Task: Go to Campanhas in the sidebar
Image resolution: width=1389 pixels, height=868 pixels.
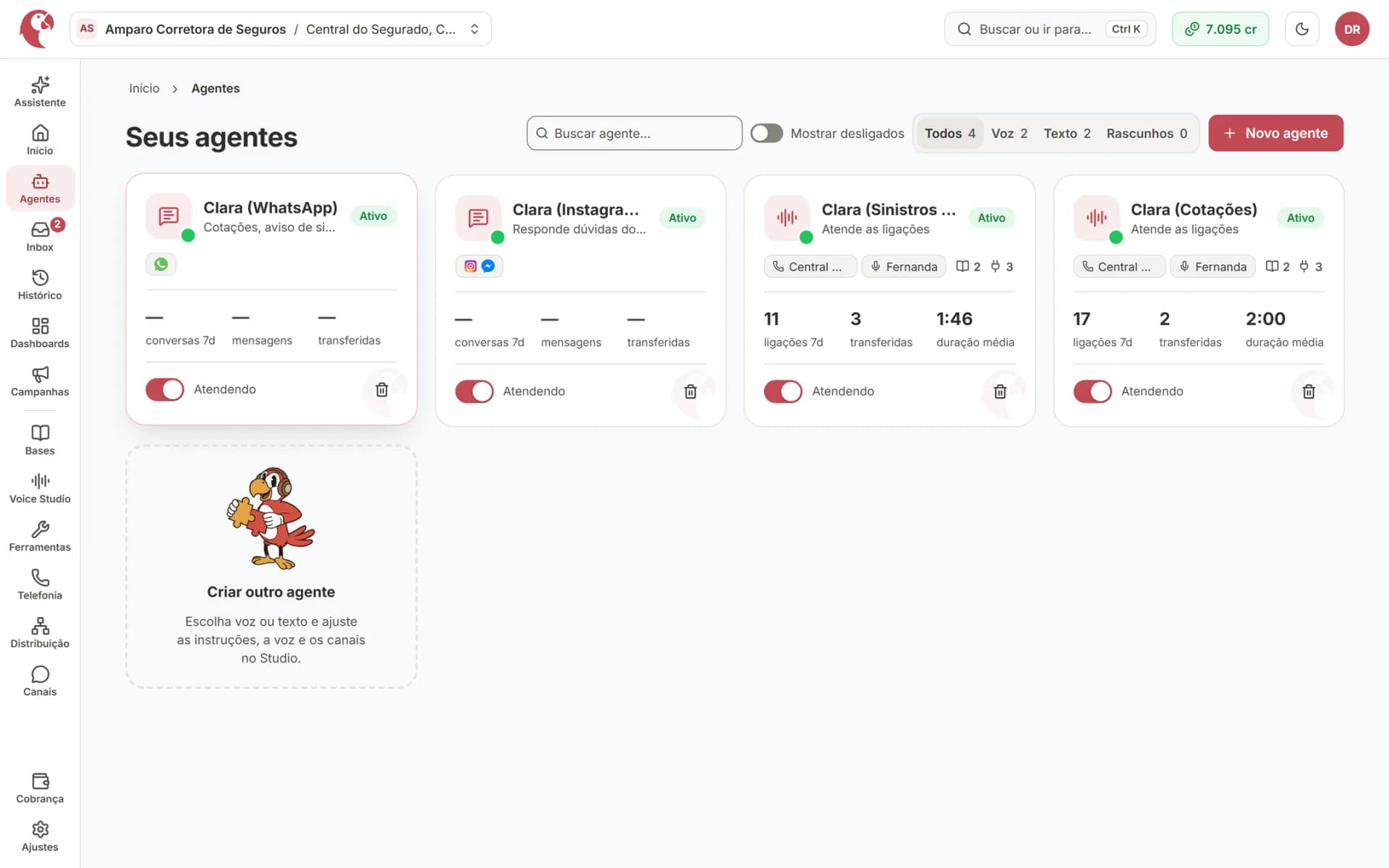Action: click(40, 381)
